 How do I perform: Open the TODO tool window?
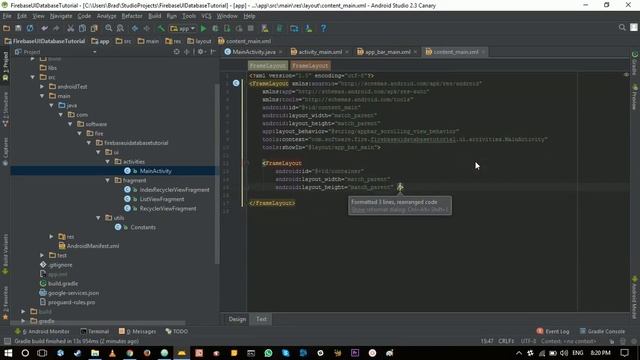click(177, 331)
